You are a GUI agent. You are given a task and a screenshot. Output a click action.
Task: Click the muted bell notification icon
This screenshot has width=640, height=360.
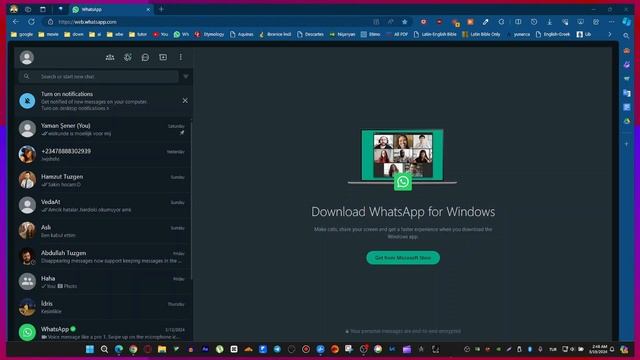point(27,100)
